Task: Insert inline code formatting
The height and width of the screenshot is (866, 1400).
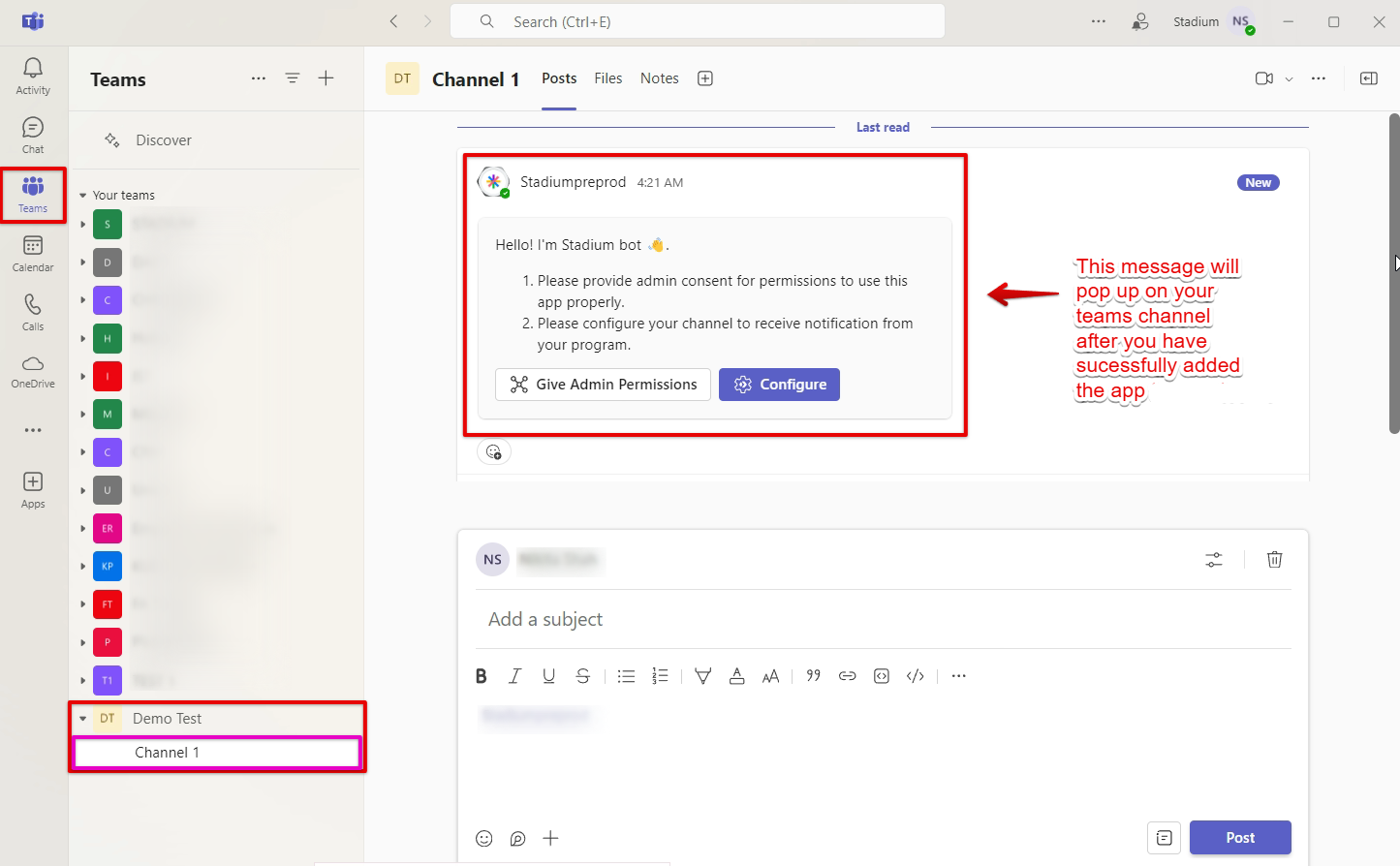Action: [915, 676]
